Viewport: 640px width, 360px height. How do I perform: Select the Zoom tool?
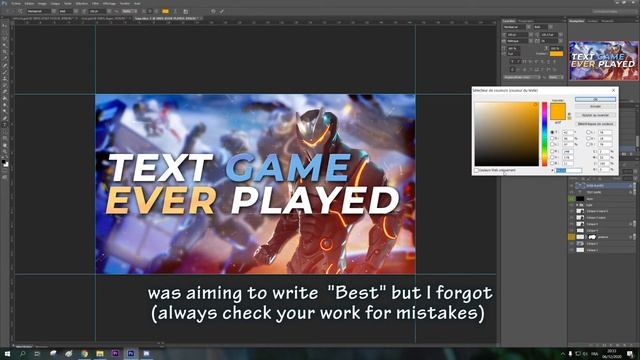(x=4, y=151)
